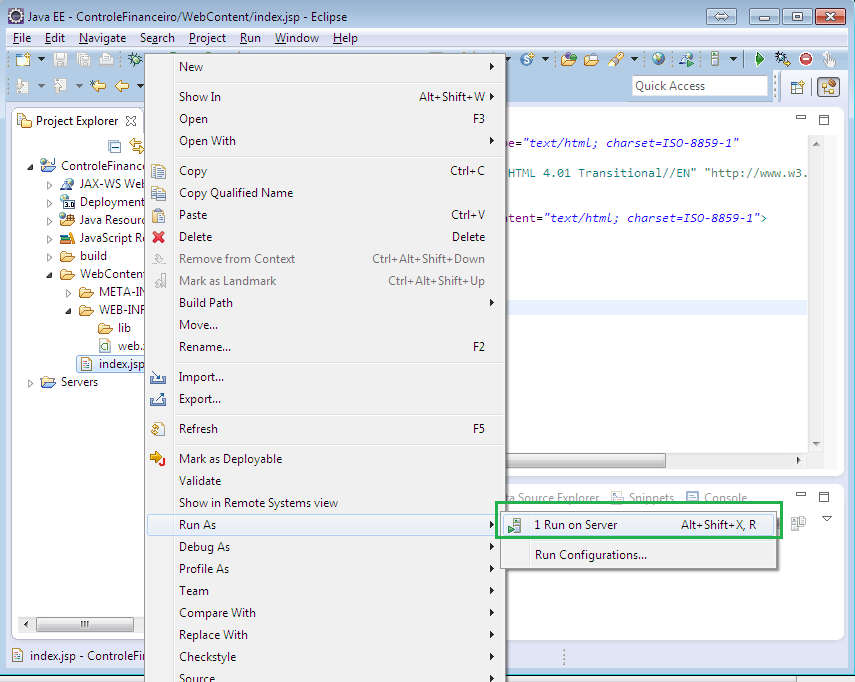Screen dimensions: 855x682
Task: Expand the Deployment Descriptor node
Action: (x=50, y=203)
